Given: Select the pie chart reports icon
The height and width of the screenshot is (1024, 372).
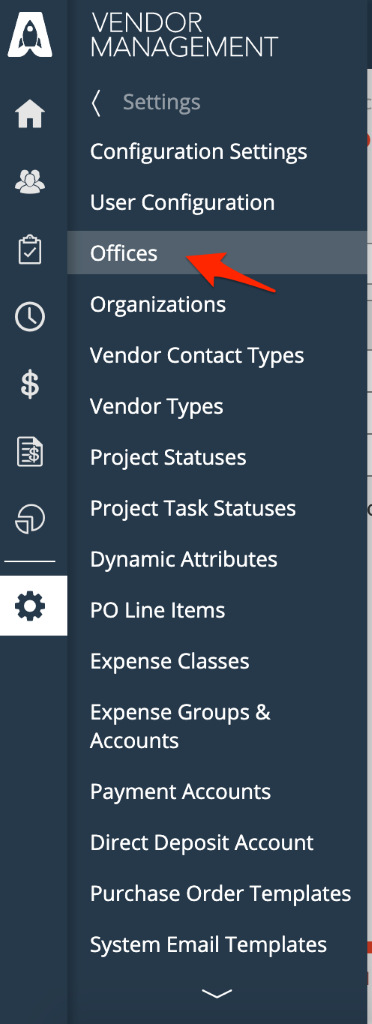Looking at the screenshot, I should pyautogui.click(x=30, y=520).
